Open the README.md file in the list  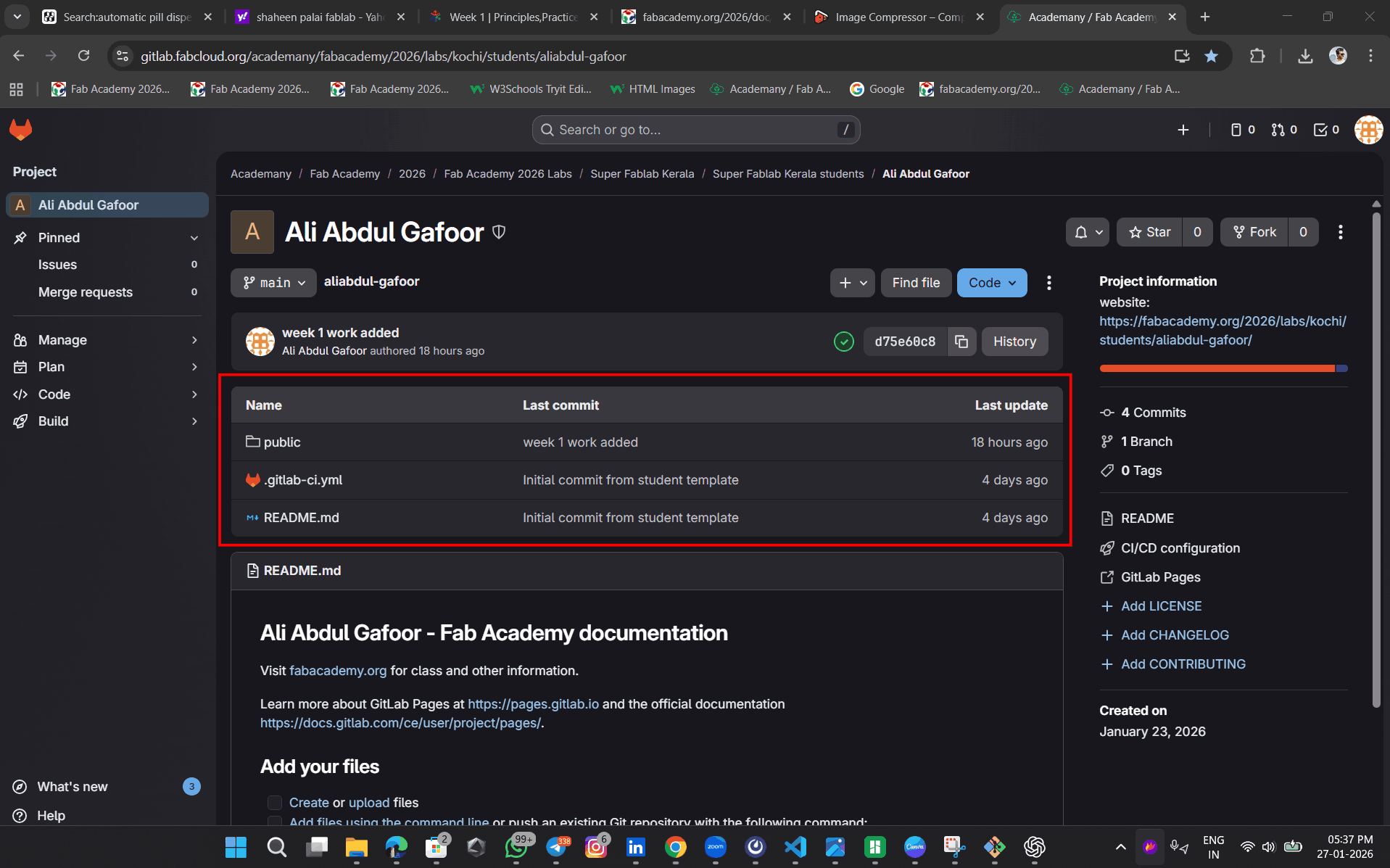[302, 518]
